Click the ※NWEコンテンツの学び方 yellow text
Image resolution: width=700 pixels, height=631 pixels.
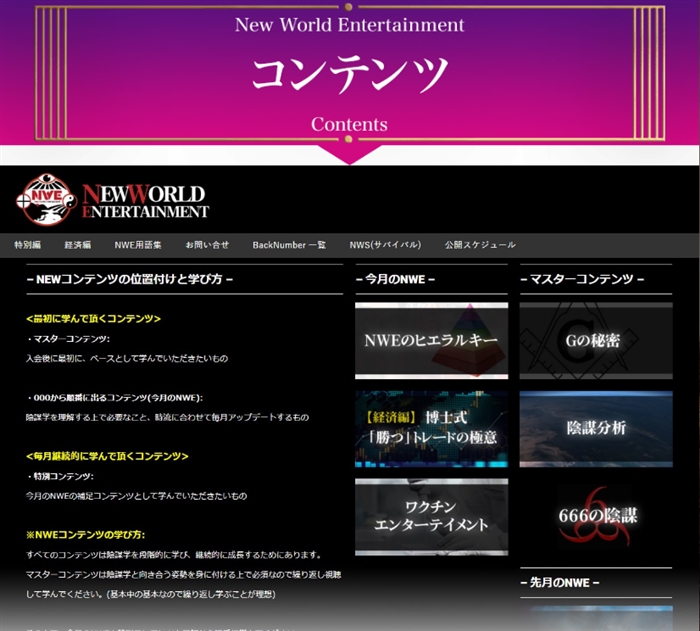(85, 535)
